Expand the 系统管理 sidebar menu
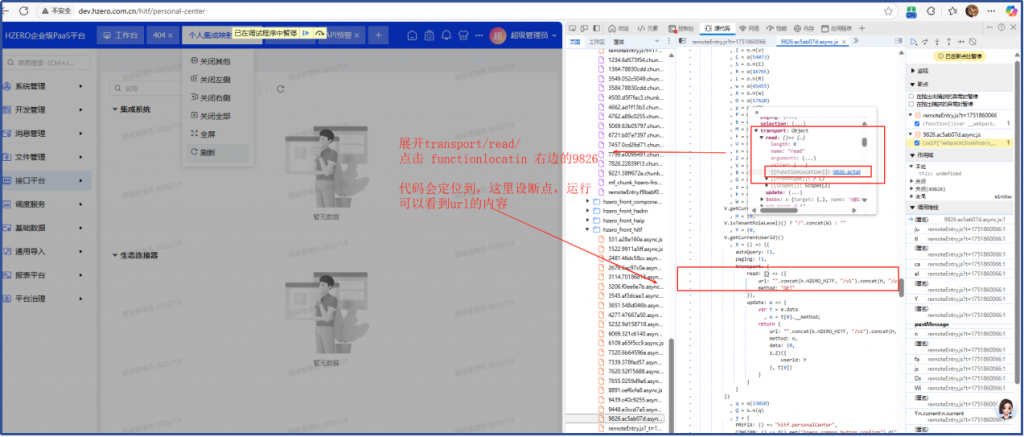 pyautogui.click(x=40, y=86)
